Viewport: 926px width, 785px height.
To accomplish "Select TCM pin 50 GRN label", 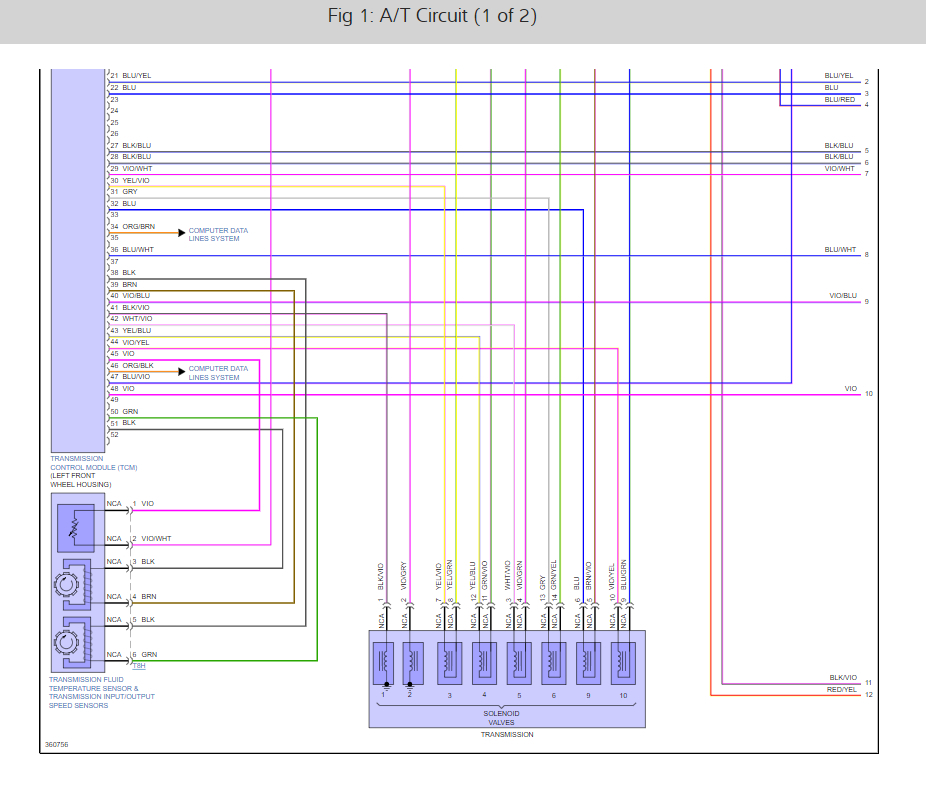I will 125,411.
